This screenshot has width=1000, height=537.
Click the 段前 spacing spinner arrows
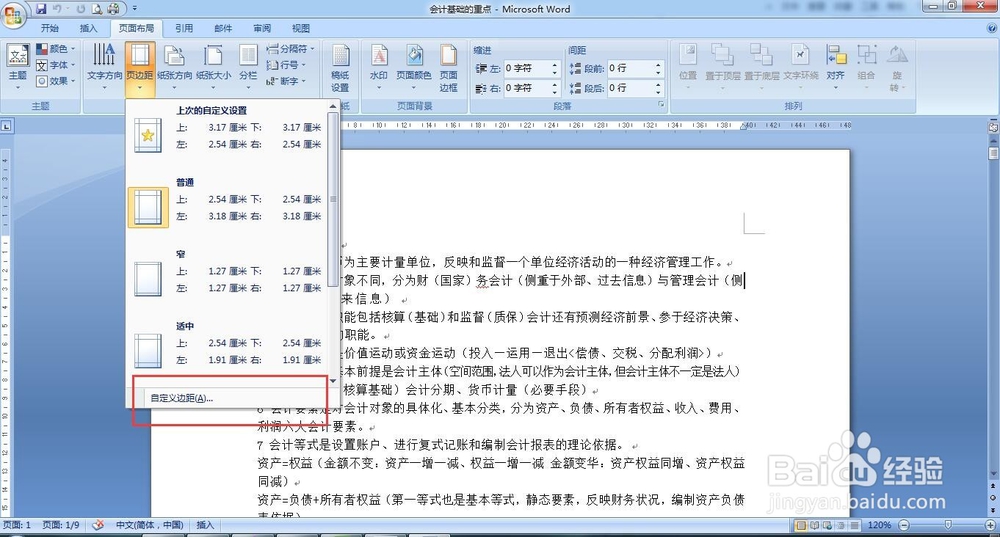pyautogui.click(x=659, y=68)
